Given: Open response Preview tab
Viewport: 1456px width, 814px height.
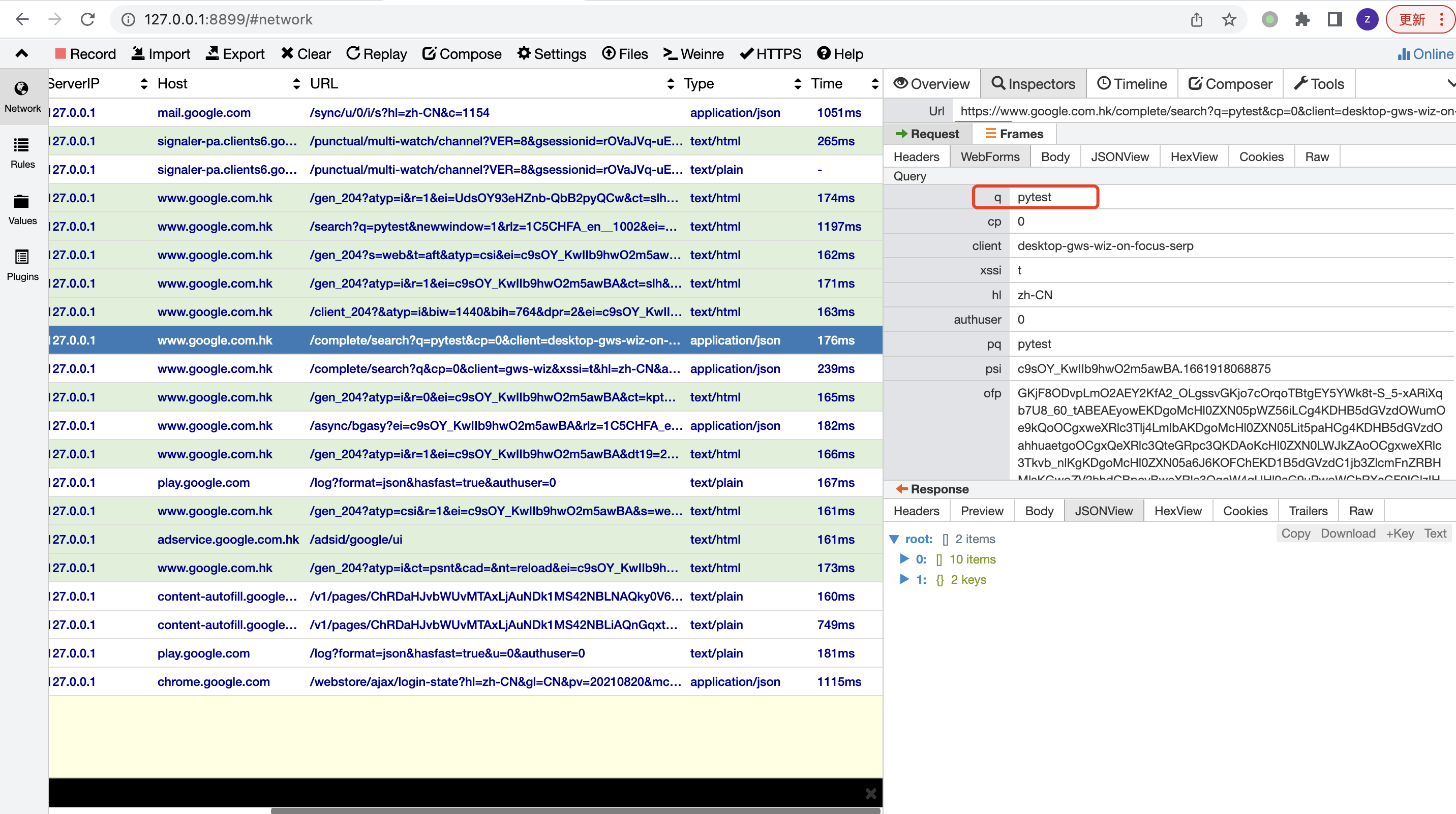Looking at the screenshot, I should [982, 511].
